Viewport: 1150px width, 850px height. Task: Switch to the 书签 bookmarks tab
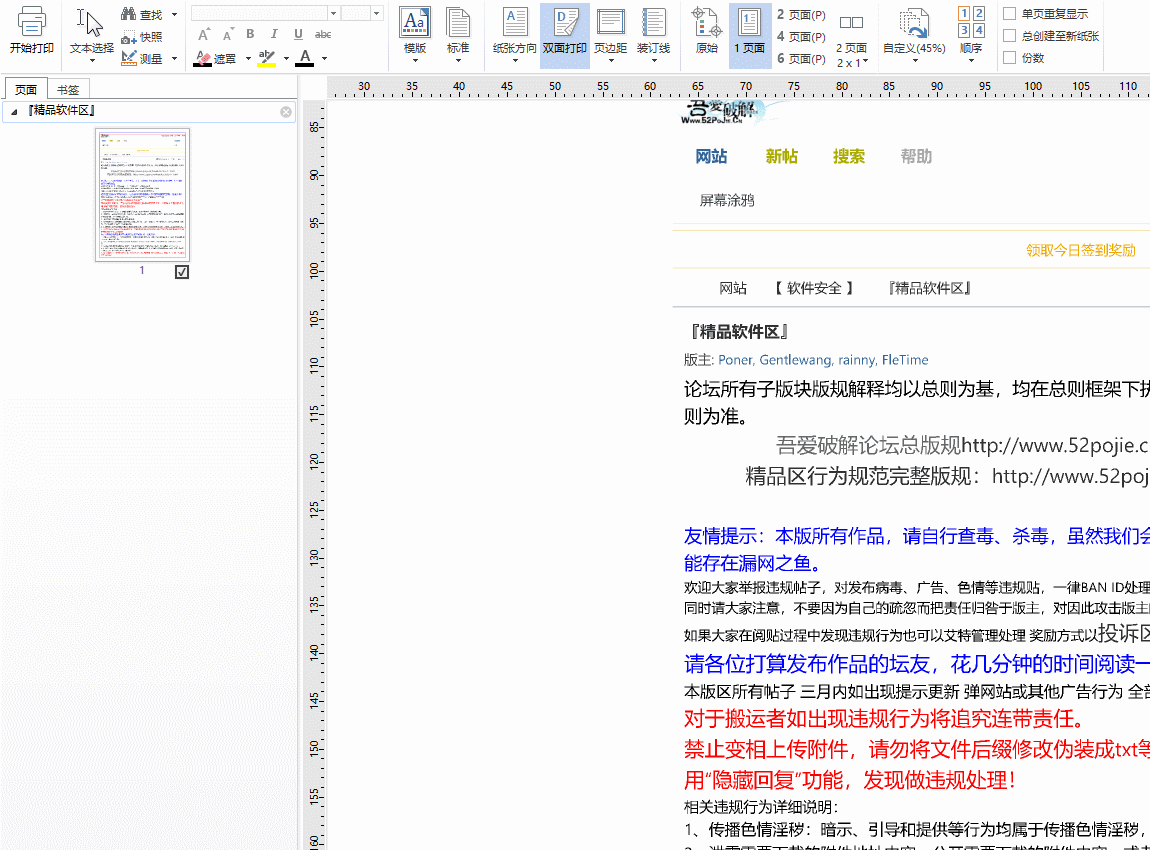point(68,89)
